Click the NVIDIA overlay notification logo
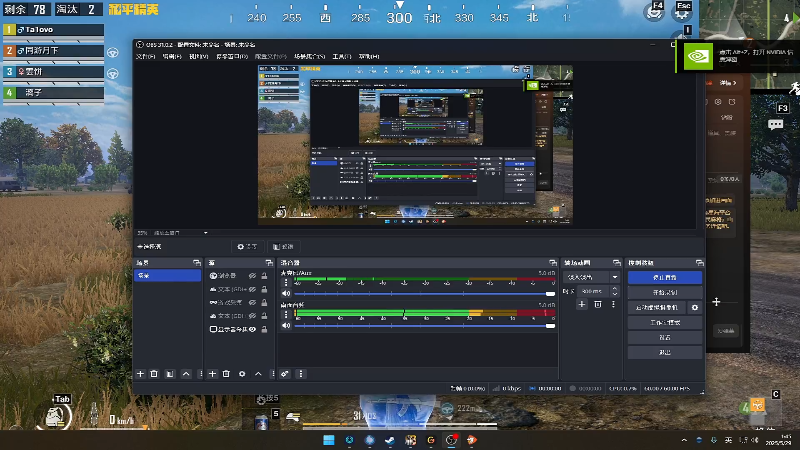Viewport: 800px width, 450px height. pyautogui.click(x=697, y=56)
